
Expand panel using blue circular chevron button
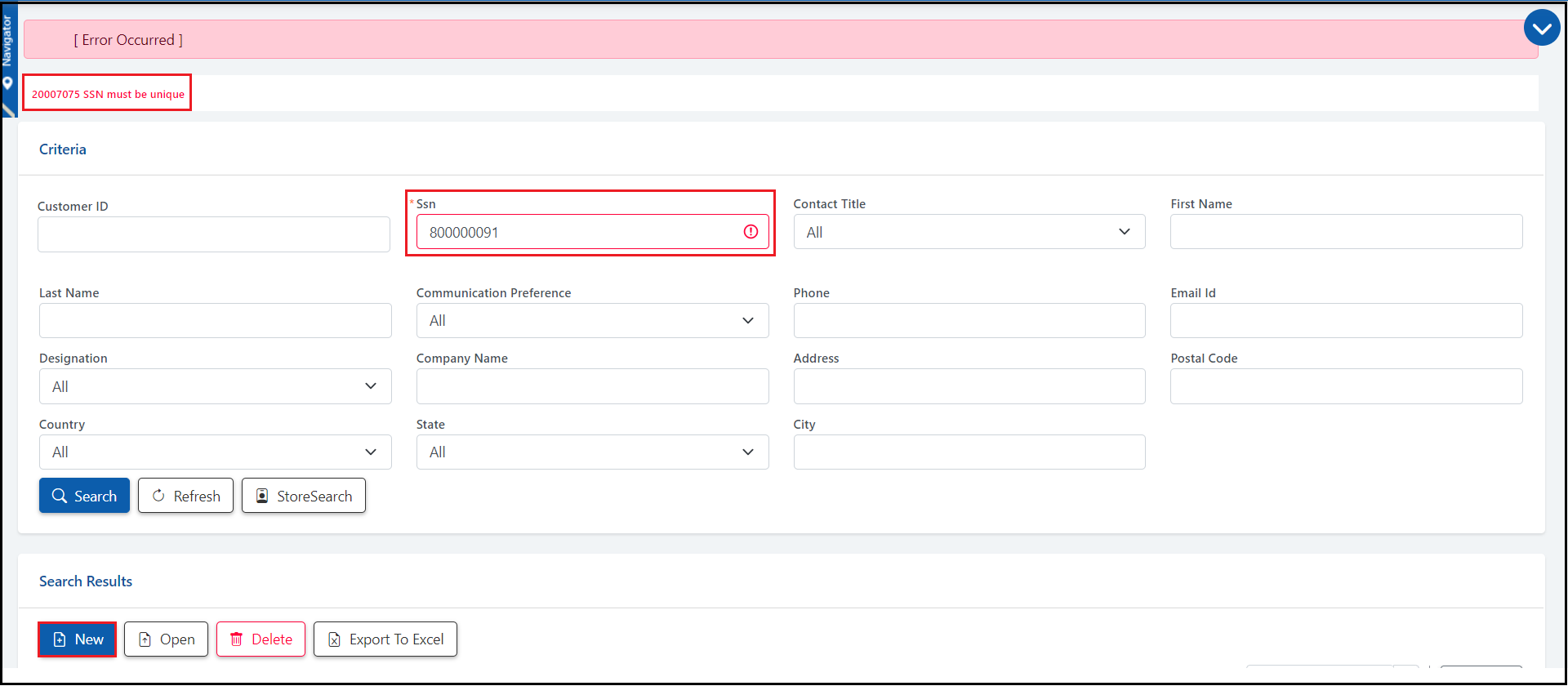[1542, 29]
